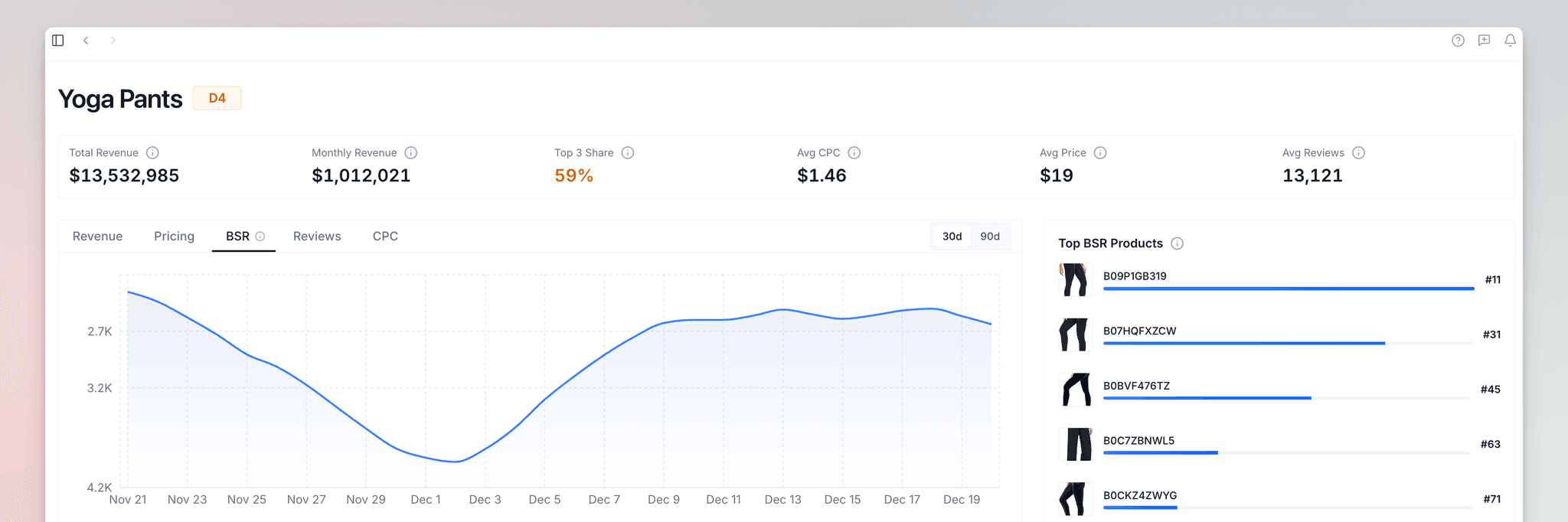Click the info icon on the BSR tab

coord(260,237)
